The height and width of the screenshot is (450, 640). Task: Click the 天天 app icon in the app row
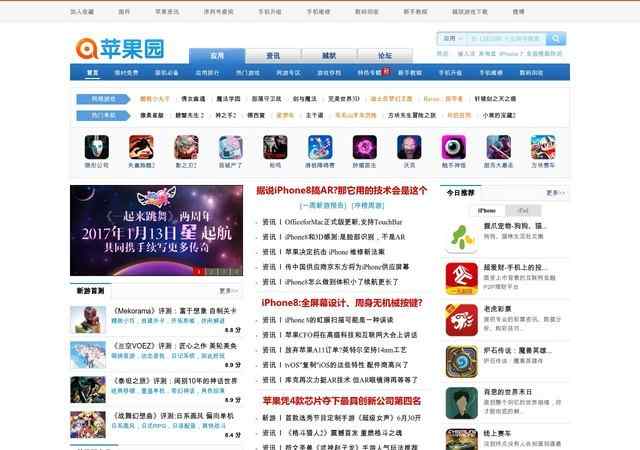pos(409,147)
